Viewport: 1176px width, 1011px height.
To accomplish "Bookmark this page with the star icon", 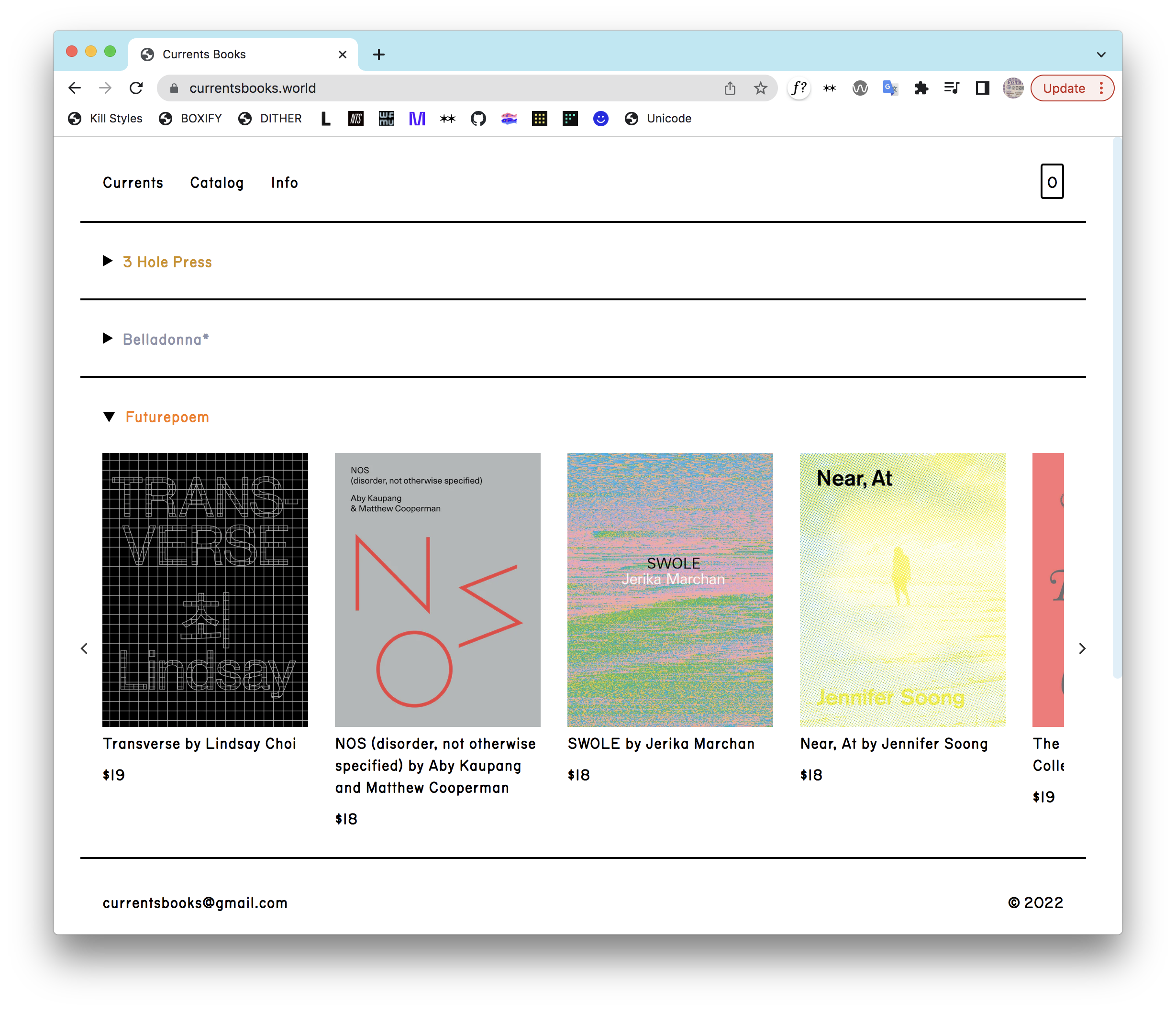I will pyautogui.click(x=761, y=88).
